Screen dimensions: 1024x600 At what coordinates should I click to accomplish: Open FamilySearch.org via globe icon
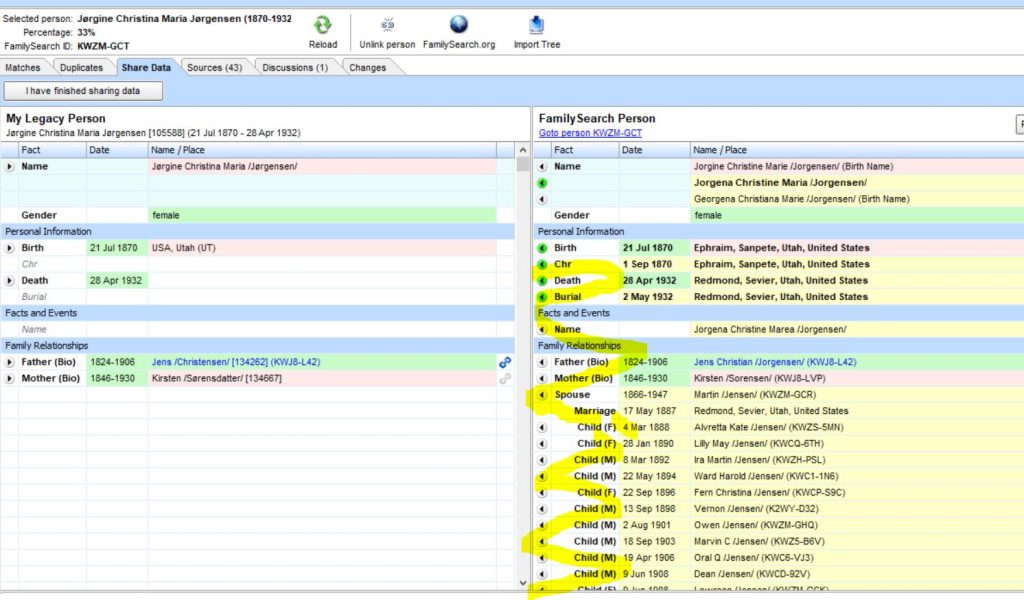click(x=458, y=24)
